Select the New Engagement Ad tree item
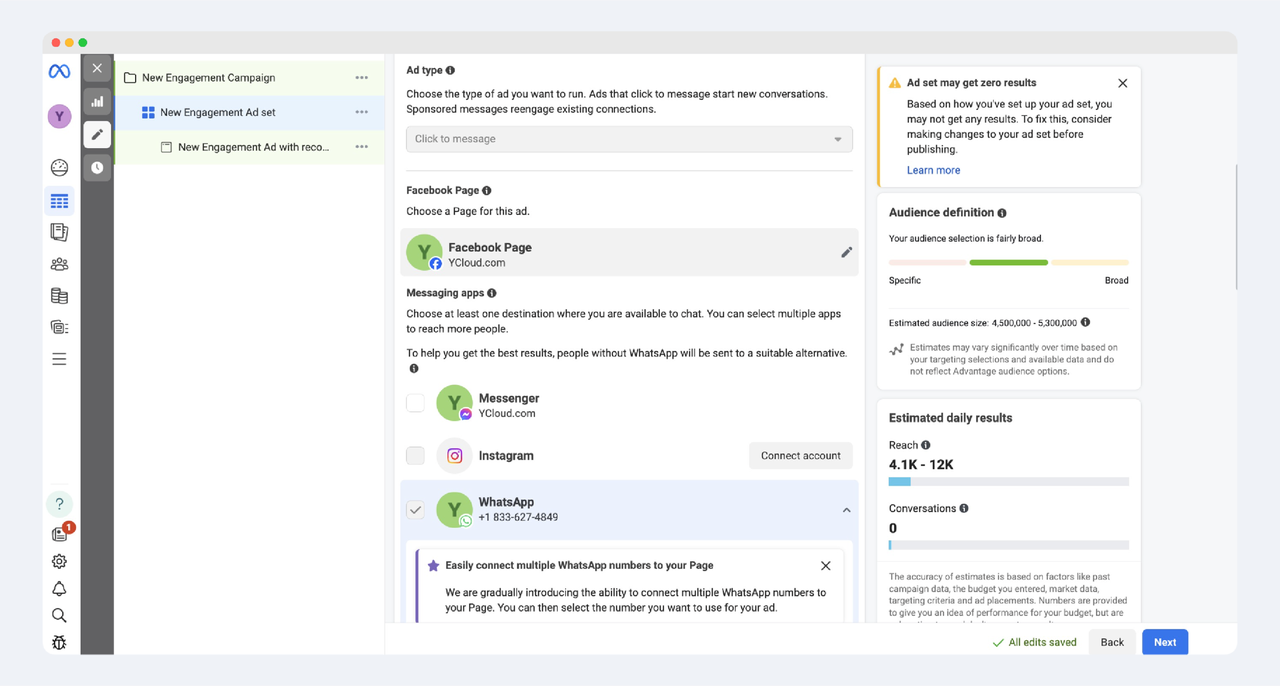The width and height of the screenshot is (1280, 686). [253, 147]
